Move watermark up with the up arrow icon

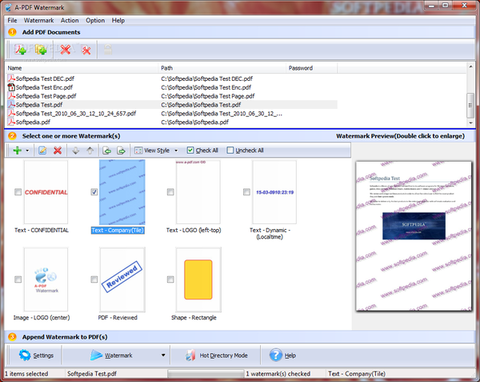(90, 151)
